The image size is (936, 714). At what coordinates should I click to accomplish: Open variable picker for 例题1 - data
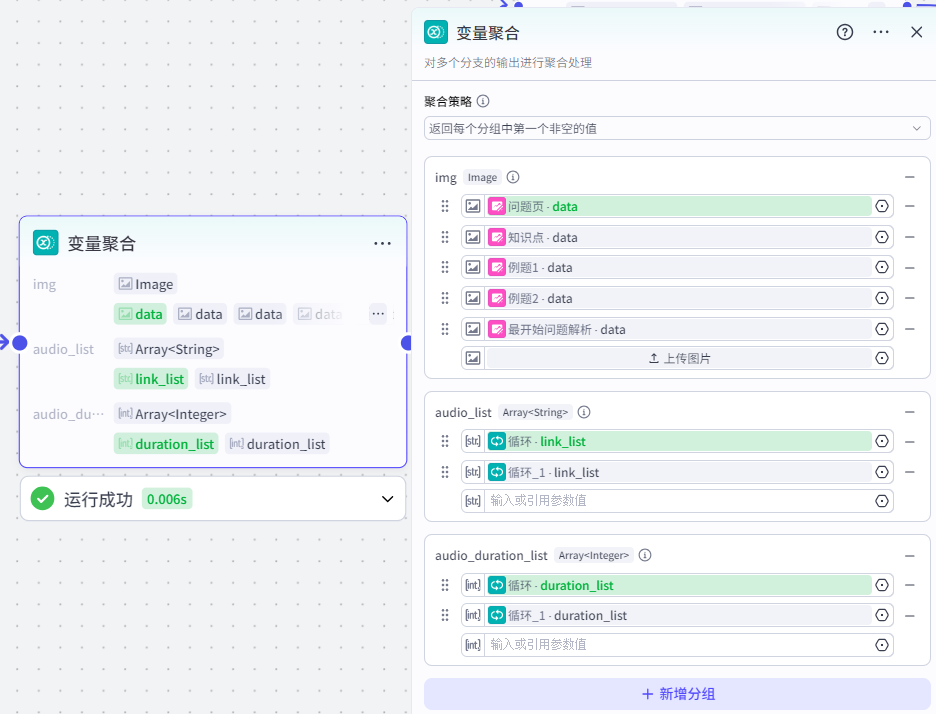point(882,267)
